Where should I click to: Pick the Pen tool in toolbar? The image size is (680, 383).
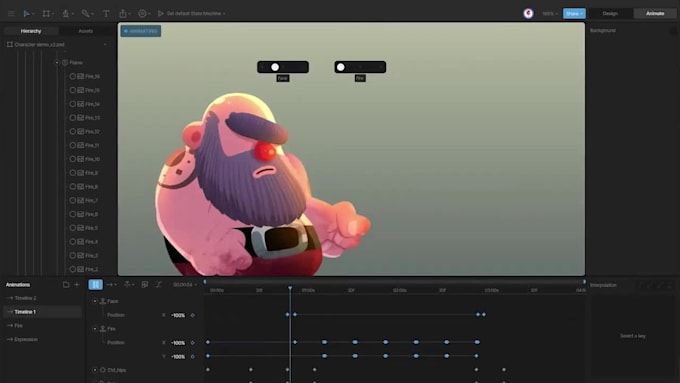point(65,13)
